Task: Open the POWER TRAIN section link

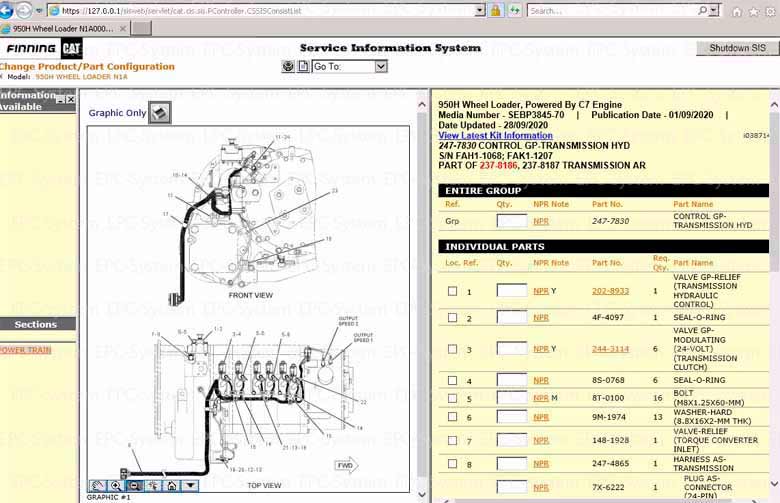Action: pos(25,350)
